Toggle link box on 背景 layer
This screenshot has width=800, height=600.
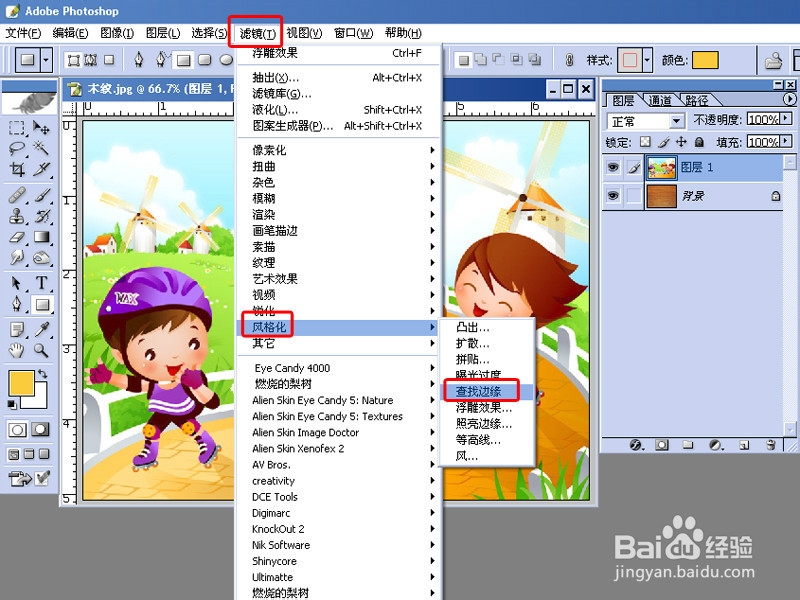pos(634,195)
